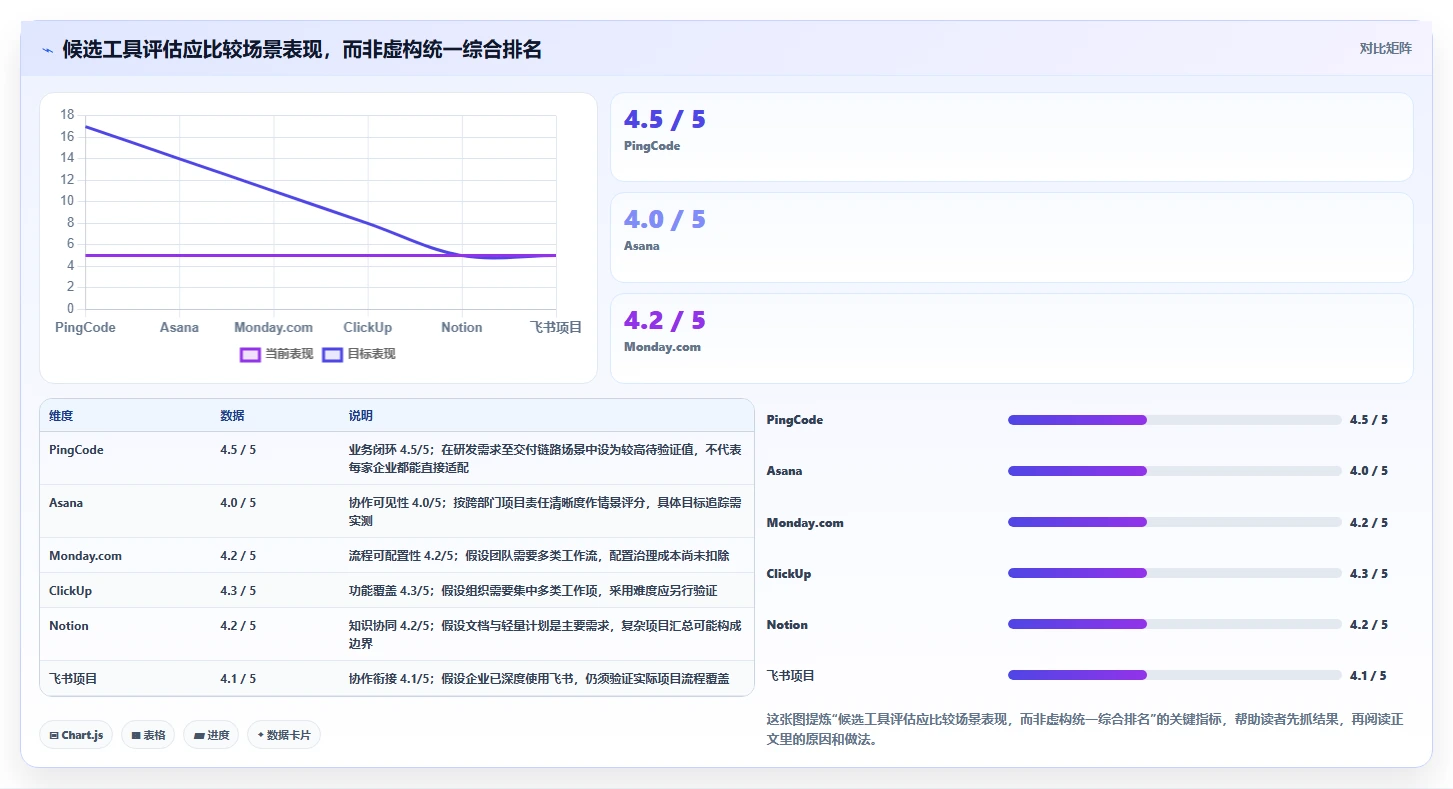This screenshot has height=789, width=1453.
Task: Click the 协作可见性 4.0/5 description in table
Action: pos(545,512)
